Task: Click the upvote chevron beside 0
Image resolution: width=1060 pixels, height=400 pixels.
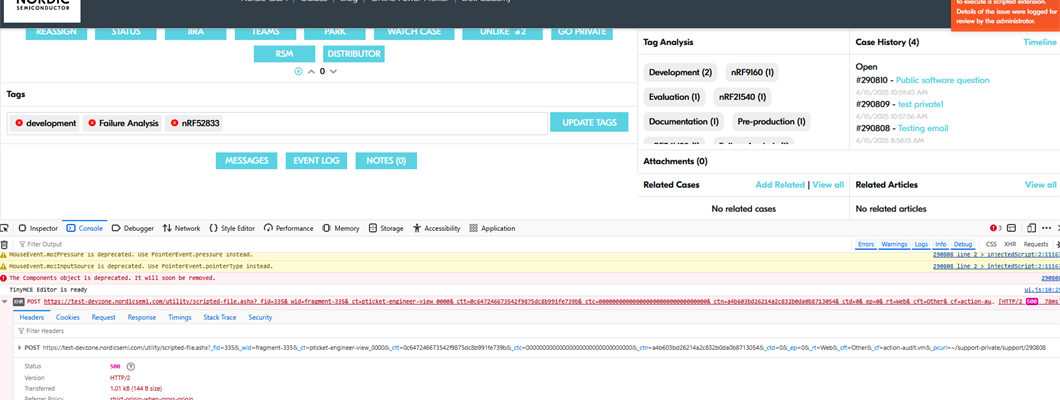Action: [311, 71]
